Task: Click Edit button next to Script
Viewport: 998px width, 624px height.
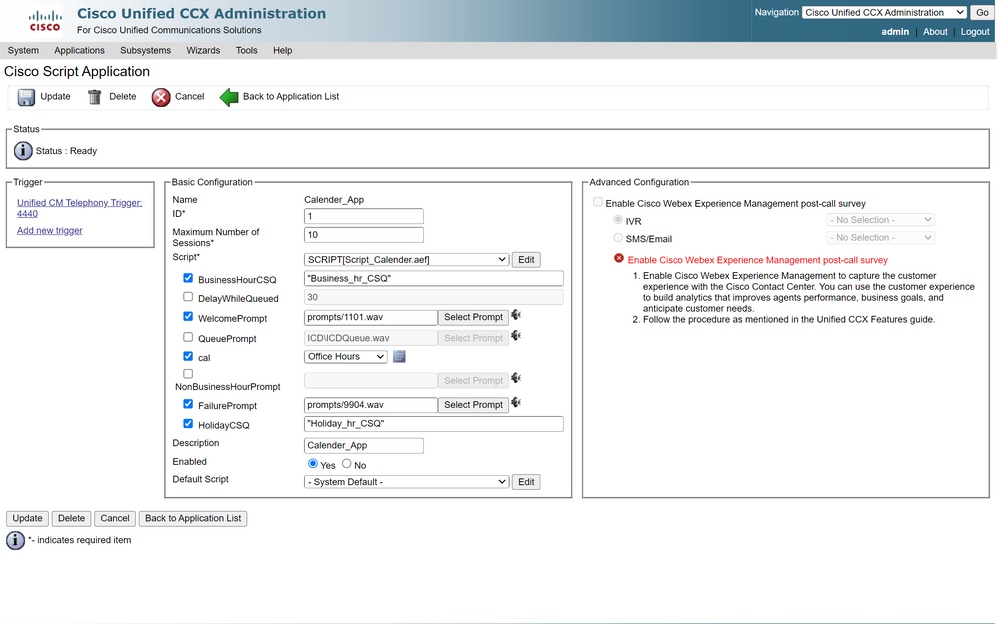Action: pyautogui.click(x=526, y=260)
